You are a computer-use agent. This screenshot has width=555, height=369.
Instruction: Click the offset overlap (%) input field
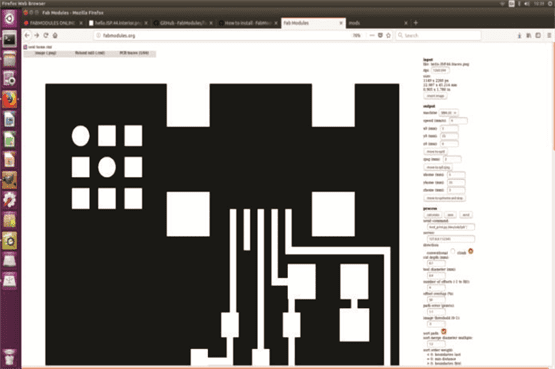click(x=436, y=300)
